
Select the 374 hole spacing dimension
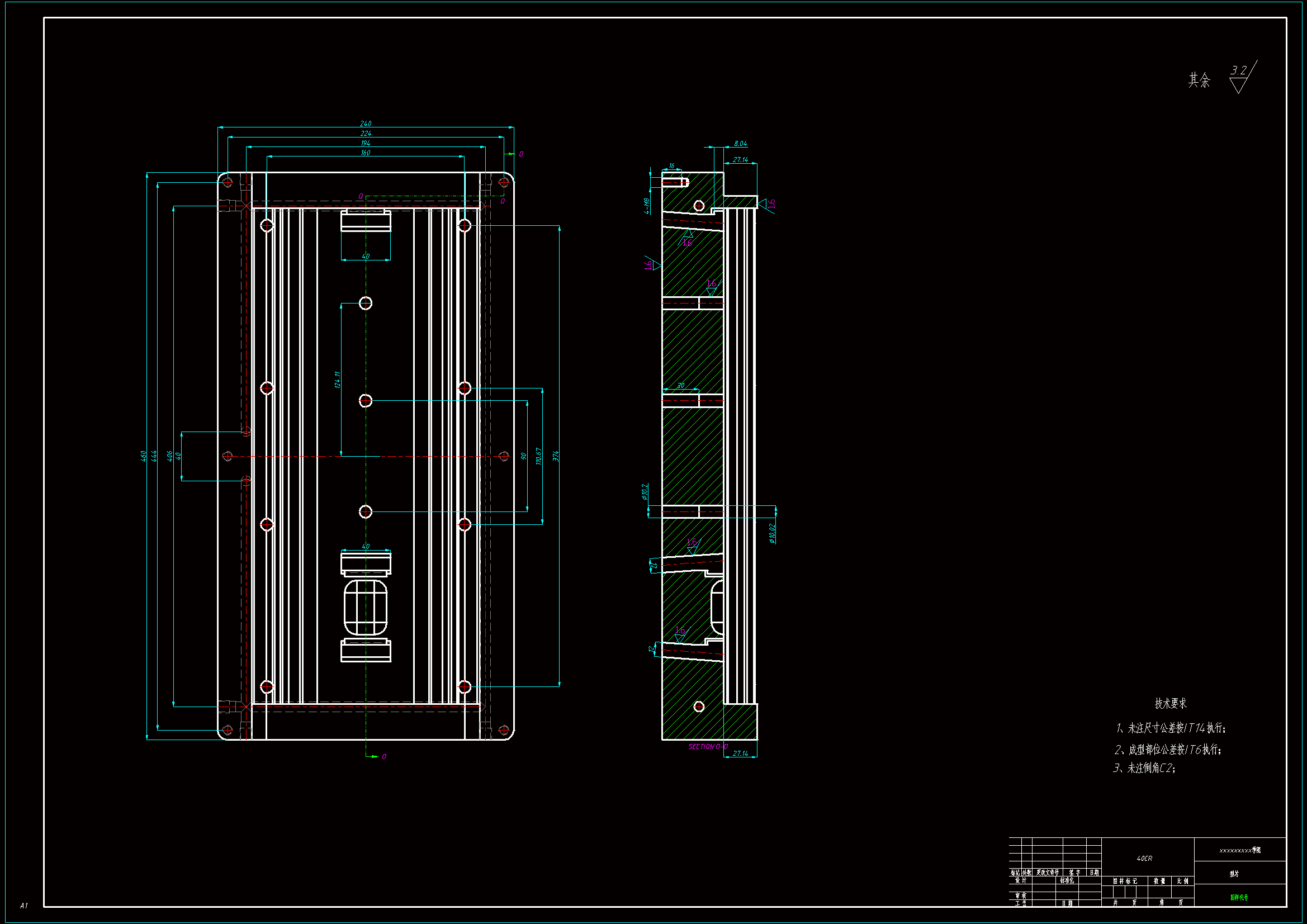[556, 456]
